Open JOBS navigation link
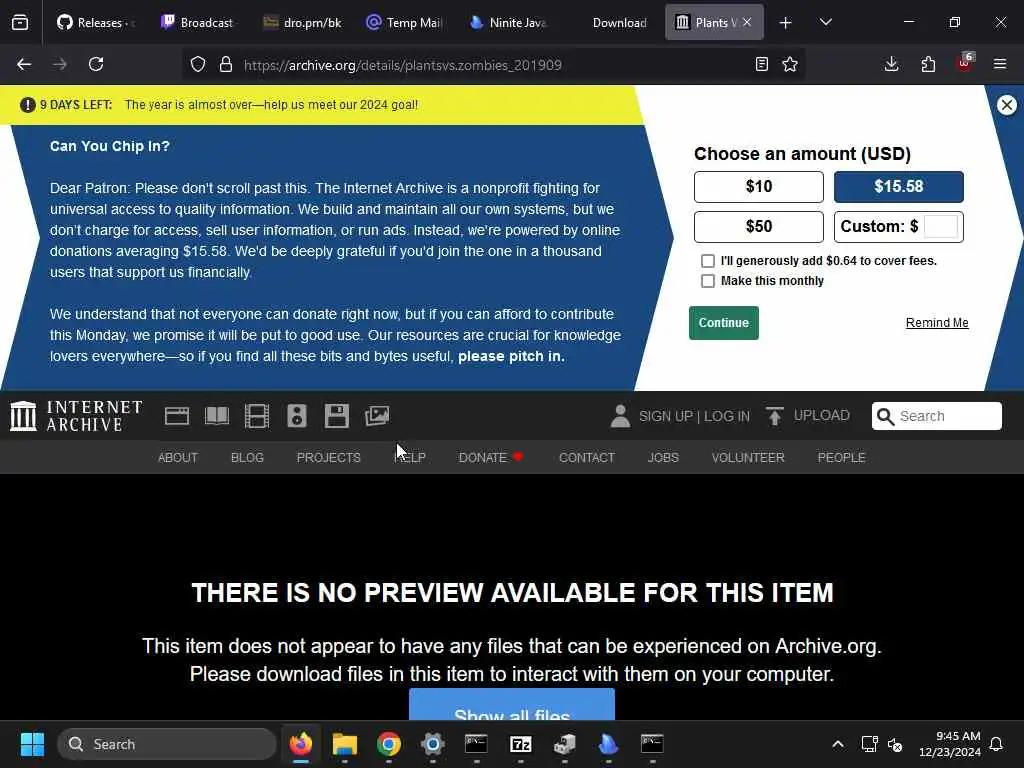 [x=663, y=458]
